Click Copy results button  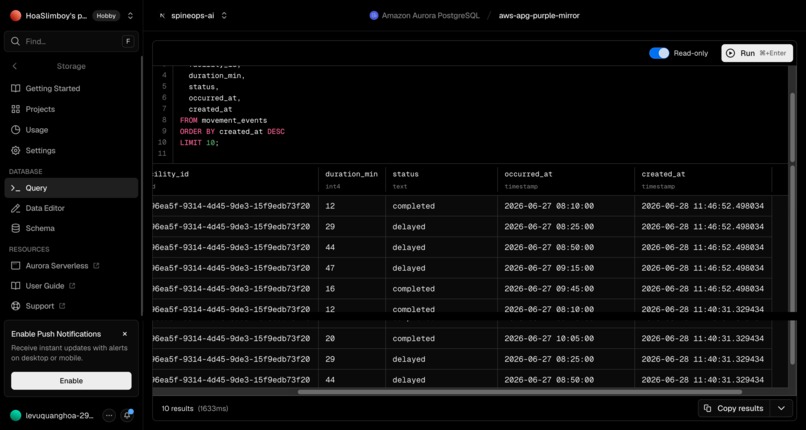[734, 408]
